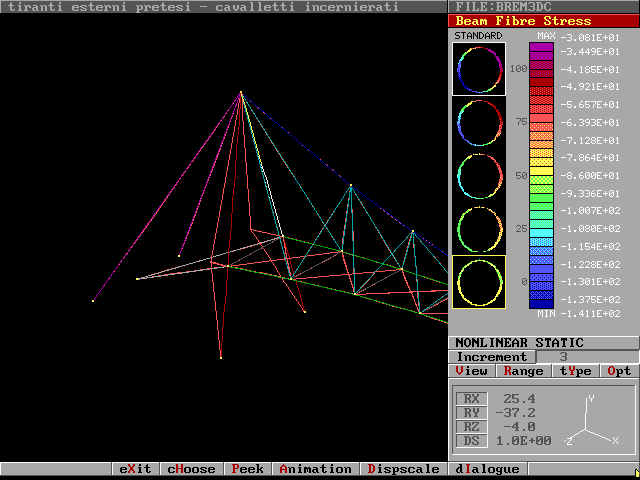The height and width of the screenshot is (480, 640).
Task: Click the solid green legend swatch
Action: [x=541, y=198]
